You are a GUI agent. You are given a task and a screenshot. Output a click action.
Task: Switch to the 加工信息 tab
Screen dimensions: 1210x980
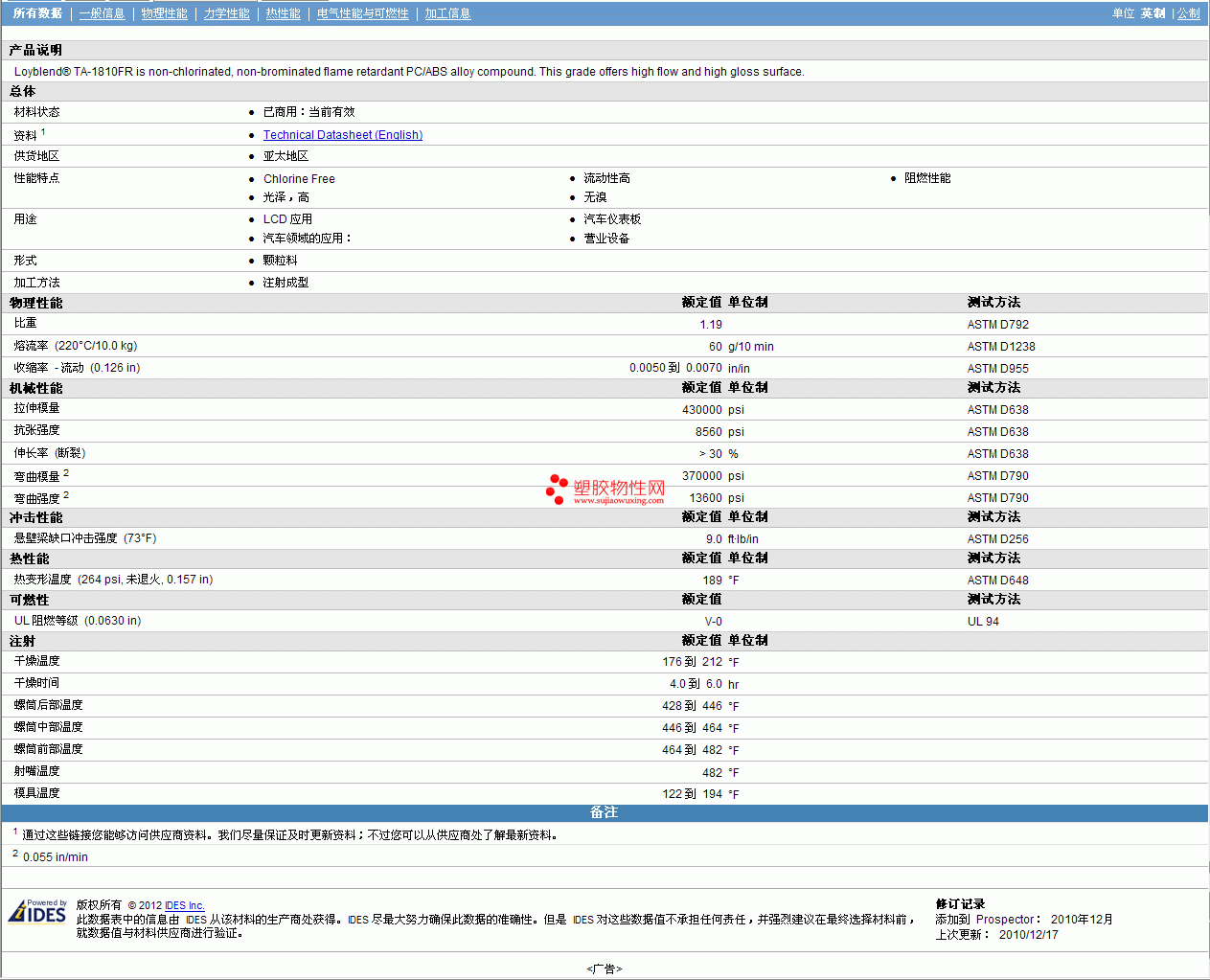(448, 13)
